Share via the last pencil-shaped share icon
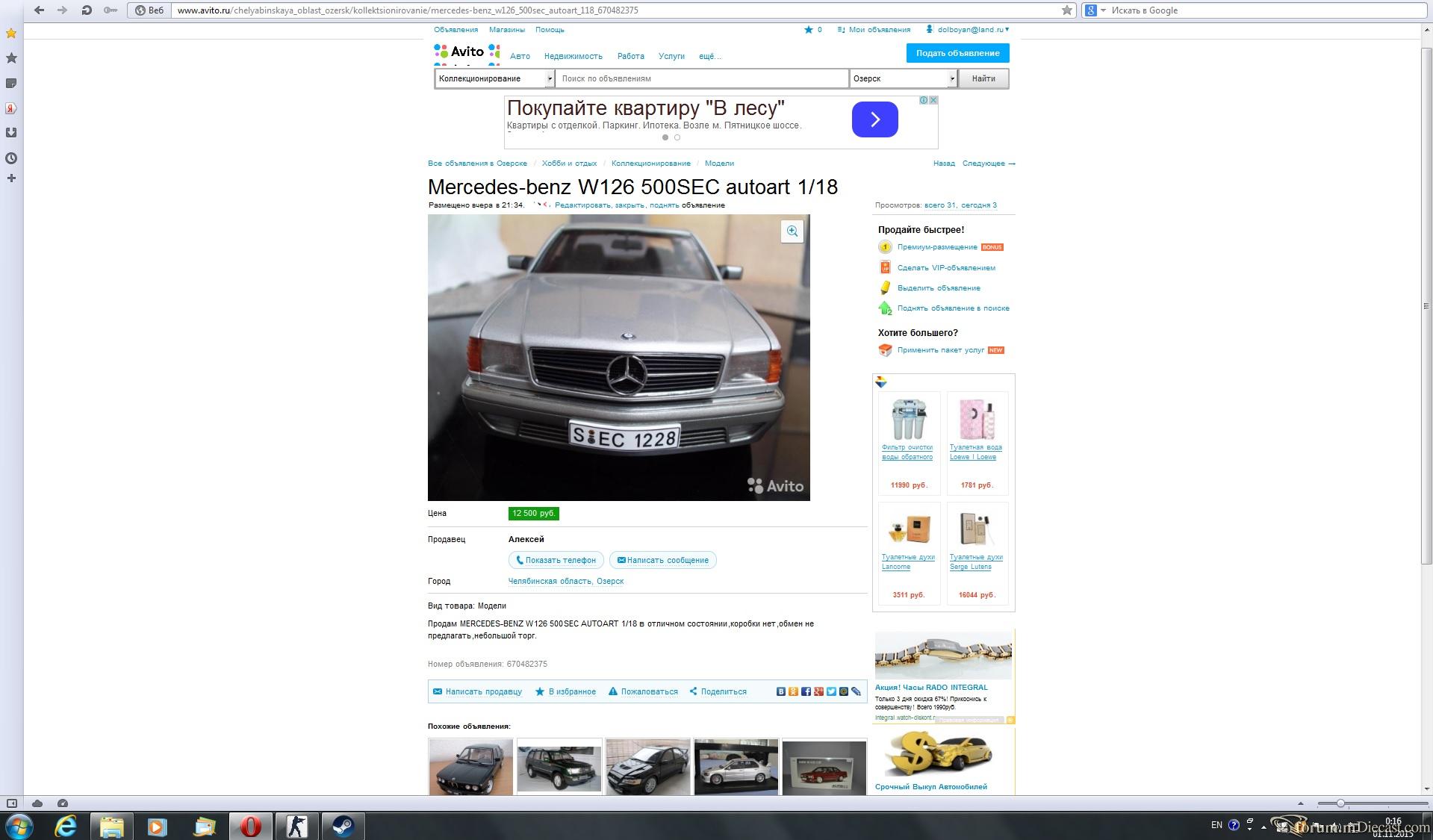The height and width of the screenshot is (840, 1433). click(857, 691)
